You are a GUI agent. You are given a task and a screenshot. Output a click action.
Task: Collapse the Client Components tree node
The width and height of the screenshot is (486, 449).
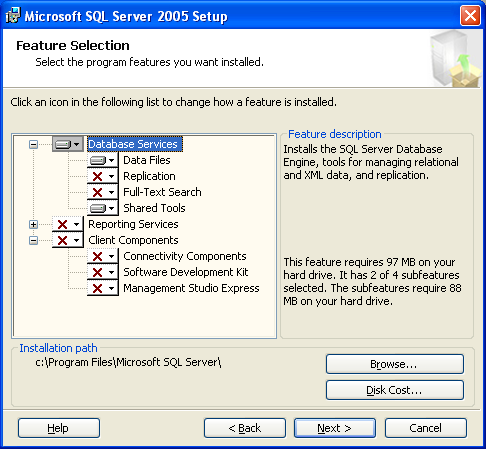pyautogui.click(x=33, y=240)
